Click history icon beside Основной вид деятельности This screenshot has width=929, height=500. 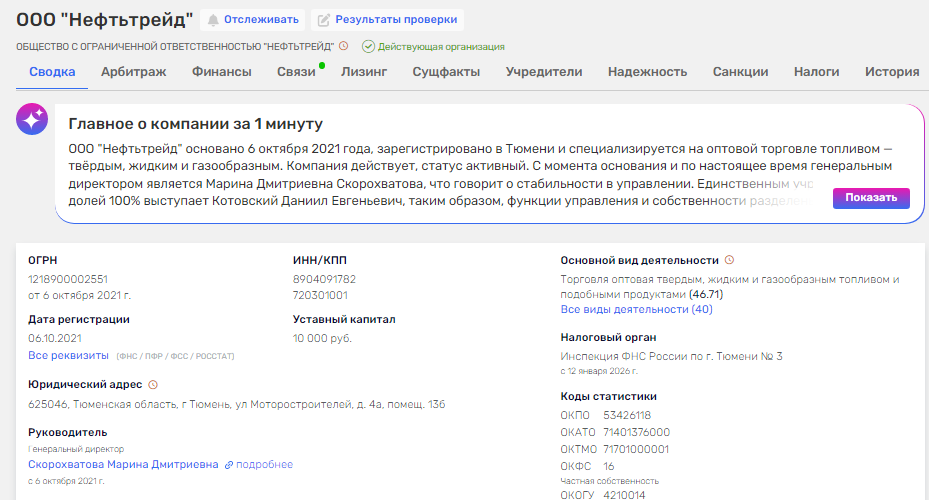coord(729,260)
